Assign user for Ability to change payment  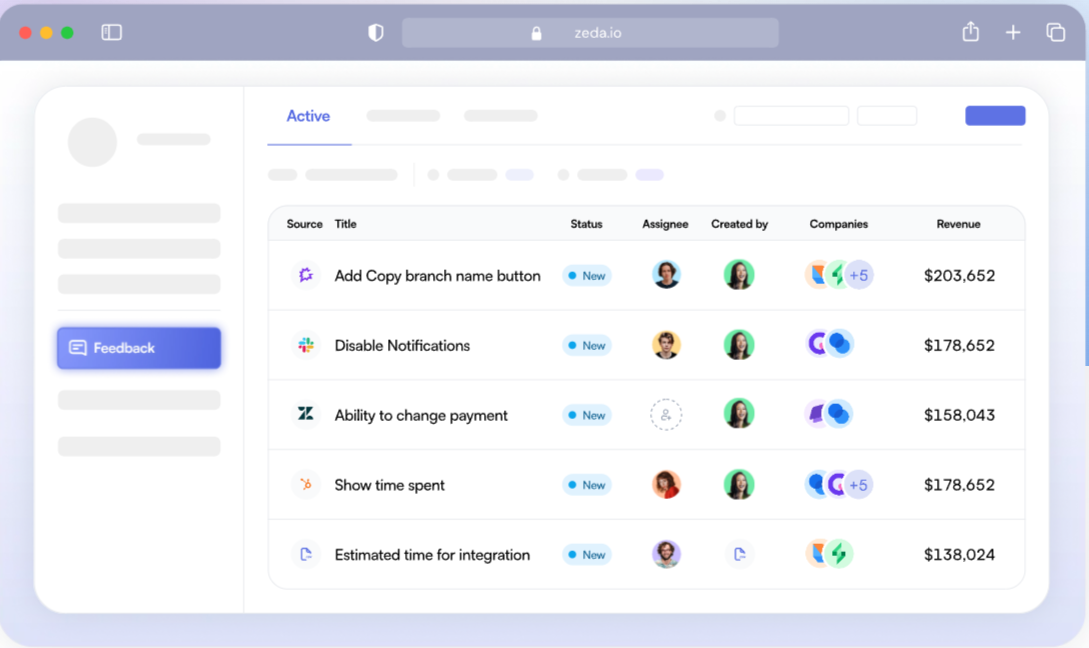tap(666, 415)
